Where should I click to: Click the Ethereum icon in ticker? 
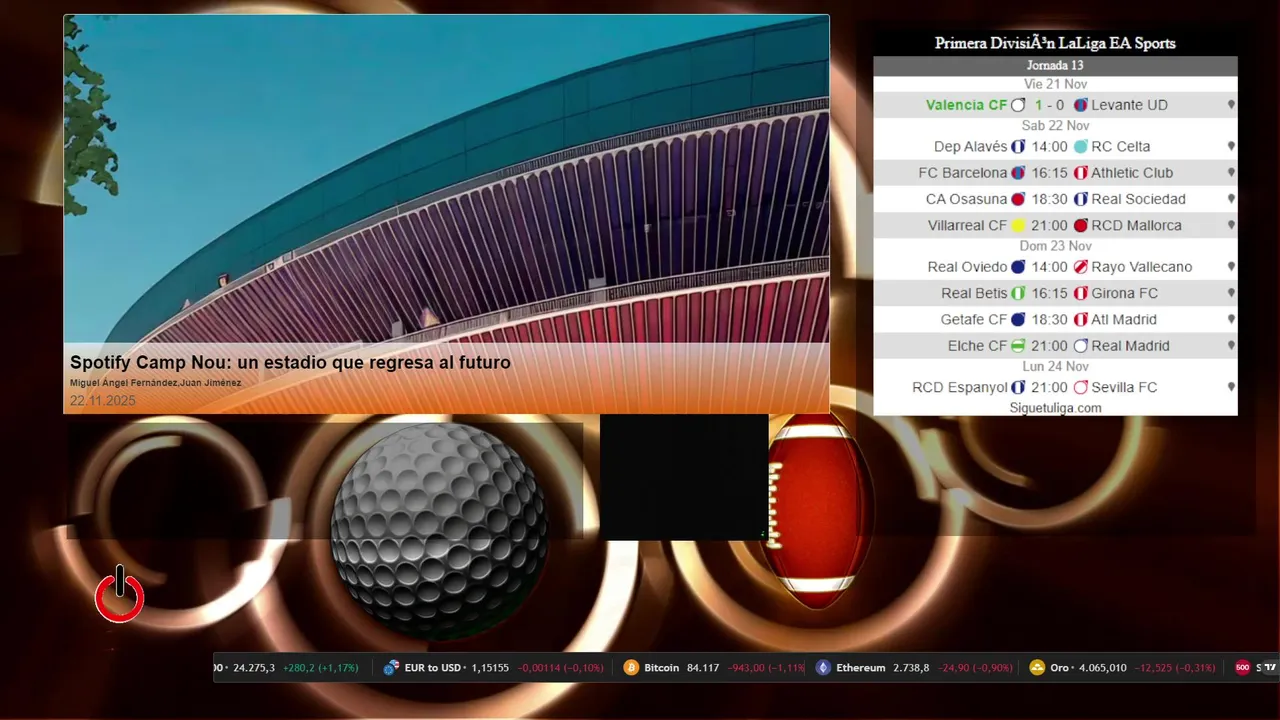823,668
